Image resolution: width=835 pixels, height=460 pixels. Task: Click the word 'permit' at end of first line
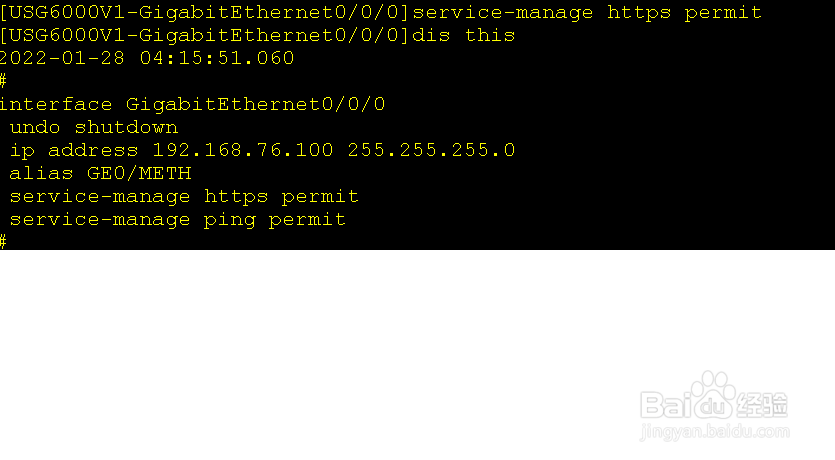[x=723, y=12]
